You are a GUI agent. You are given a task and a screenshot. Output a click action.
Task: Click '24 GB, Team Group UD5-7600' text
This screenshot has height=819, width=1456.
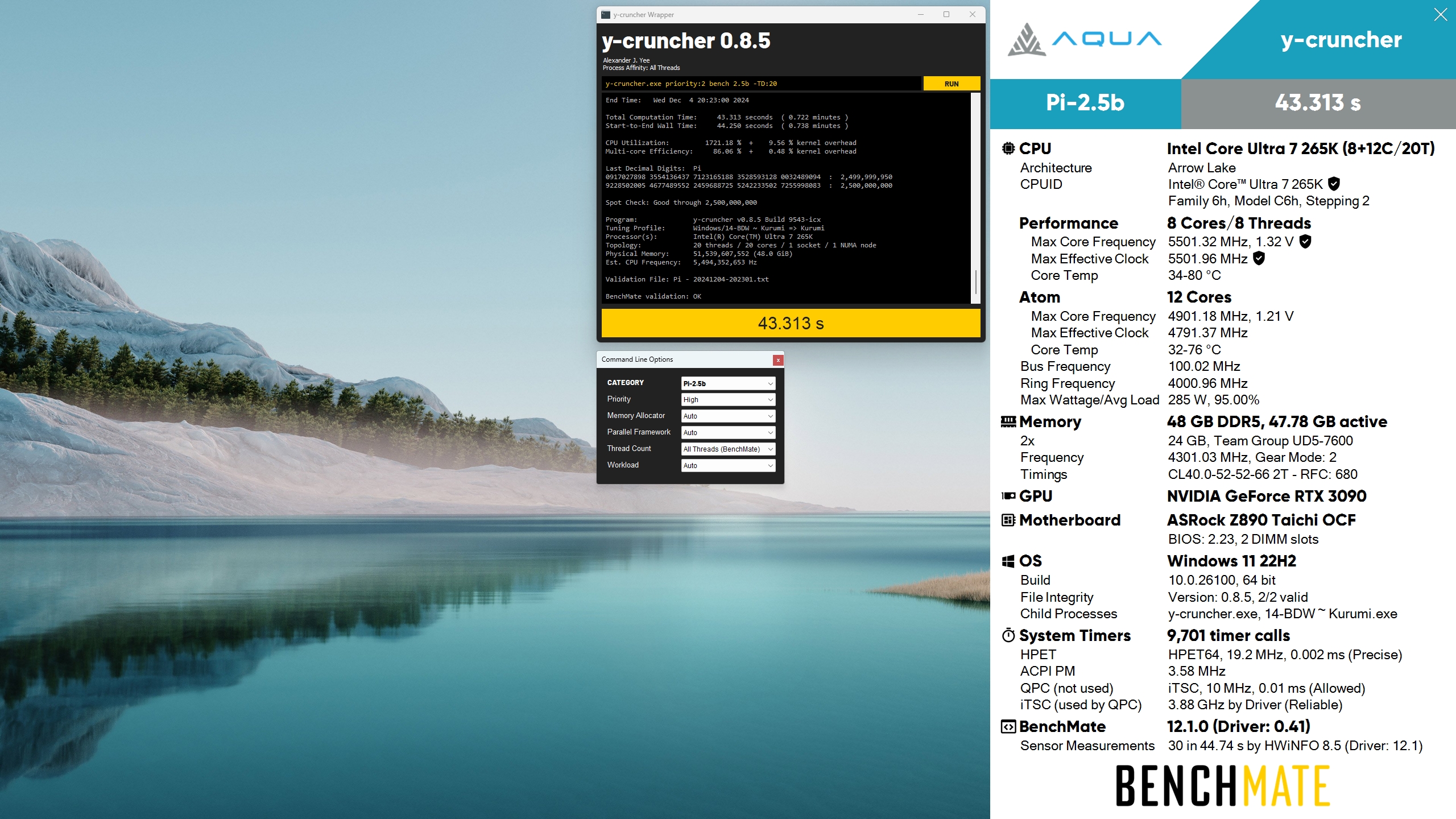(x=1260, y=441)
